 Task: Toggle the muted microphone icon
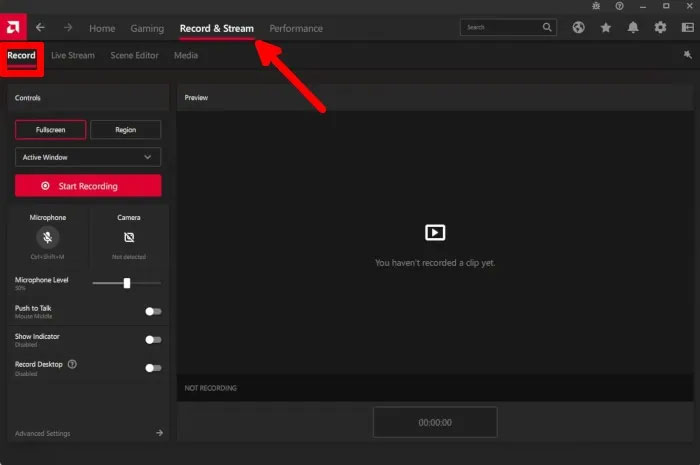[x=47, y=237]
